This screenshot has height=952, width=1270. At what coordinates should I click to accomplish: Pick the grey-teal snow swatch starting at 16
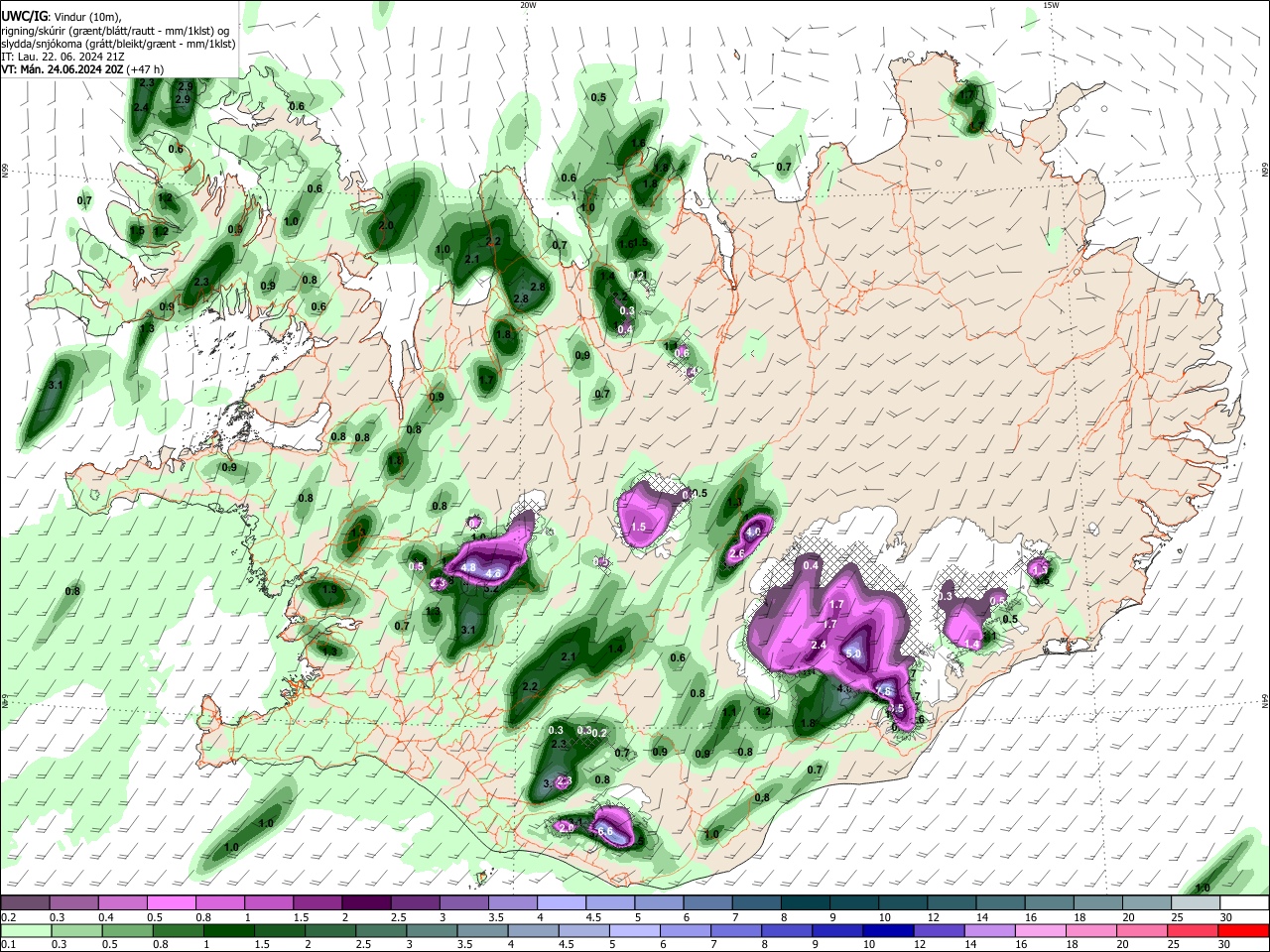pyautogui.click(x=1049, y=902)
